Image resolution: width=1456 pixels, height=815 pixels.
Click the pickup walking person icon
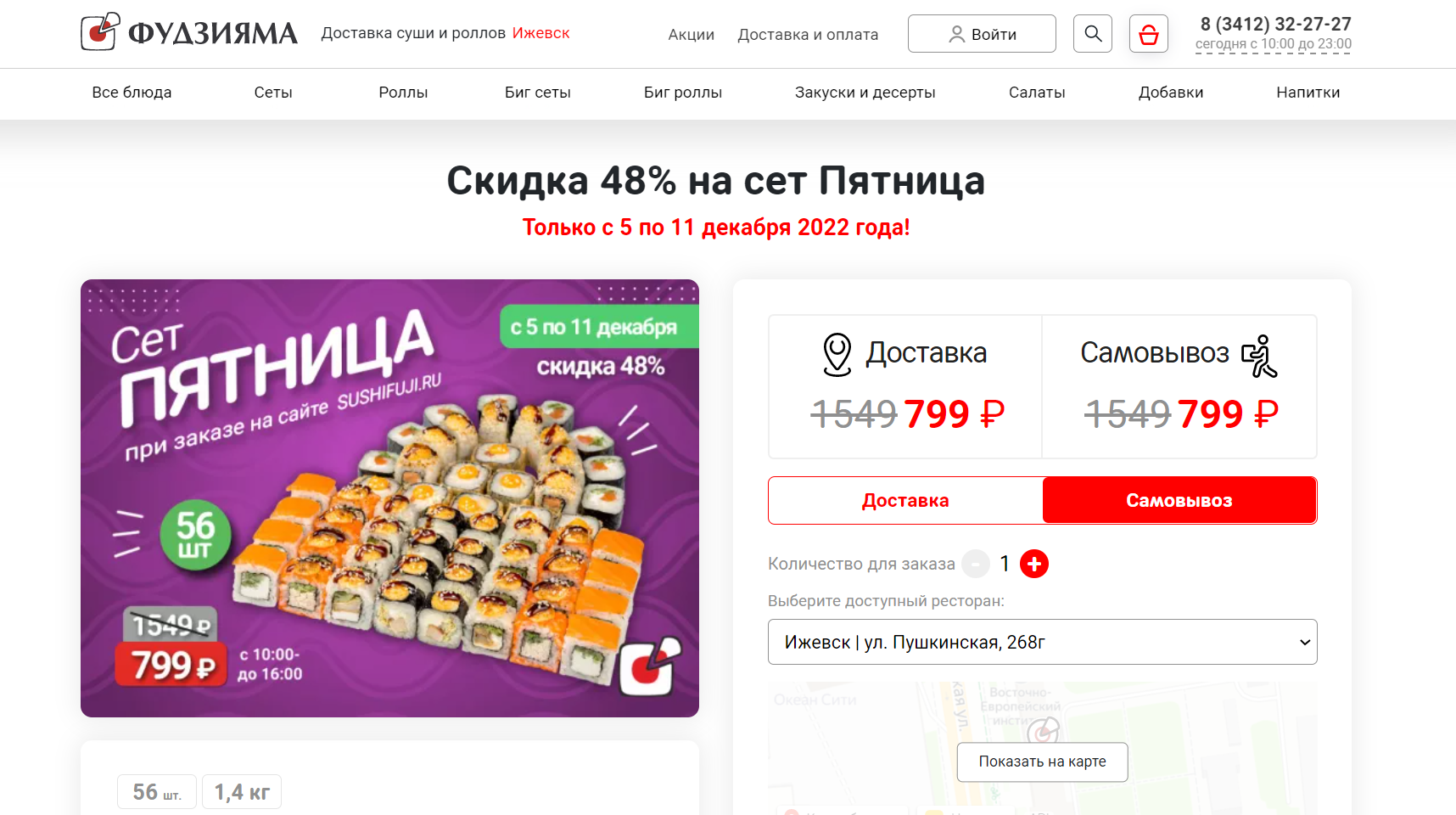[x=1259, y=356]
